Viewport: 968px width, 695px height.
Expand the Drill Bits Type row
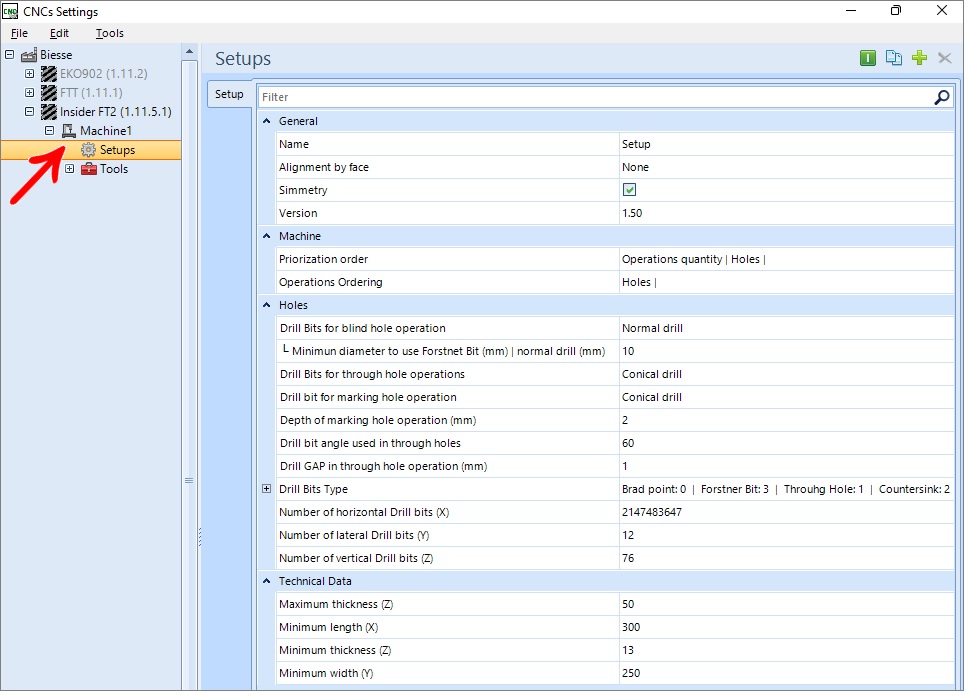pos(267,491)
